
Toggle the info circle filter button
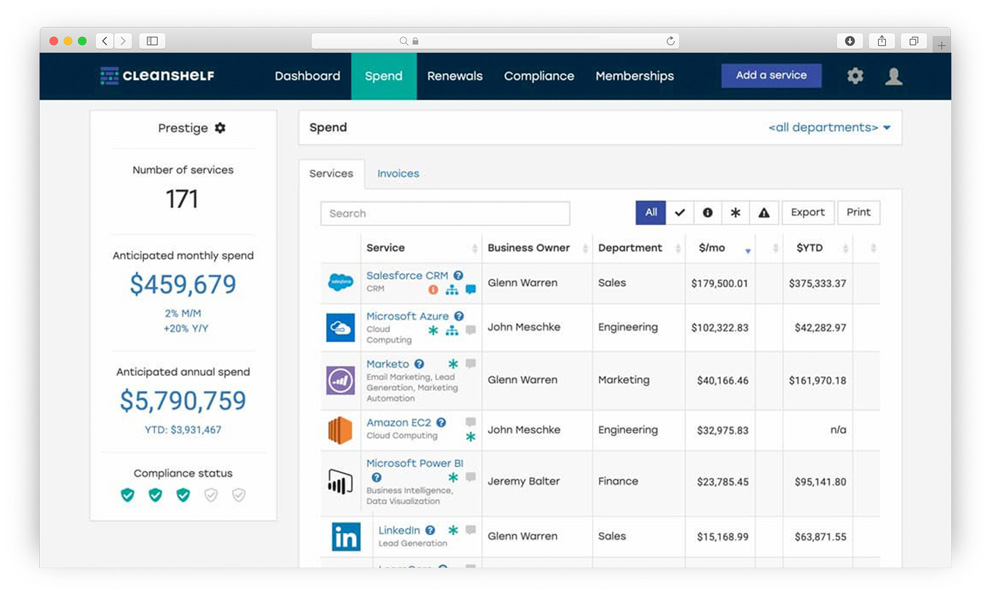708,213
